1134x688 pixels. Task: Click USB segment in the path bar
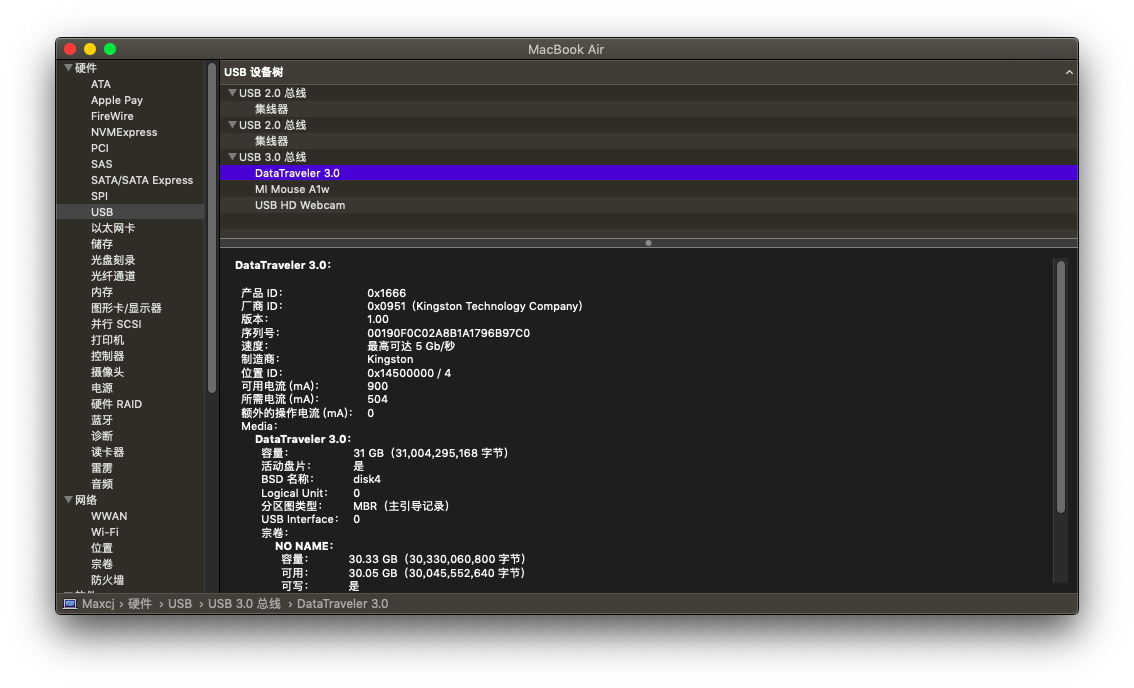click(179, 603)
